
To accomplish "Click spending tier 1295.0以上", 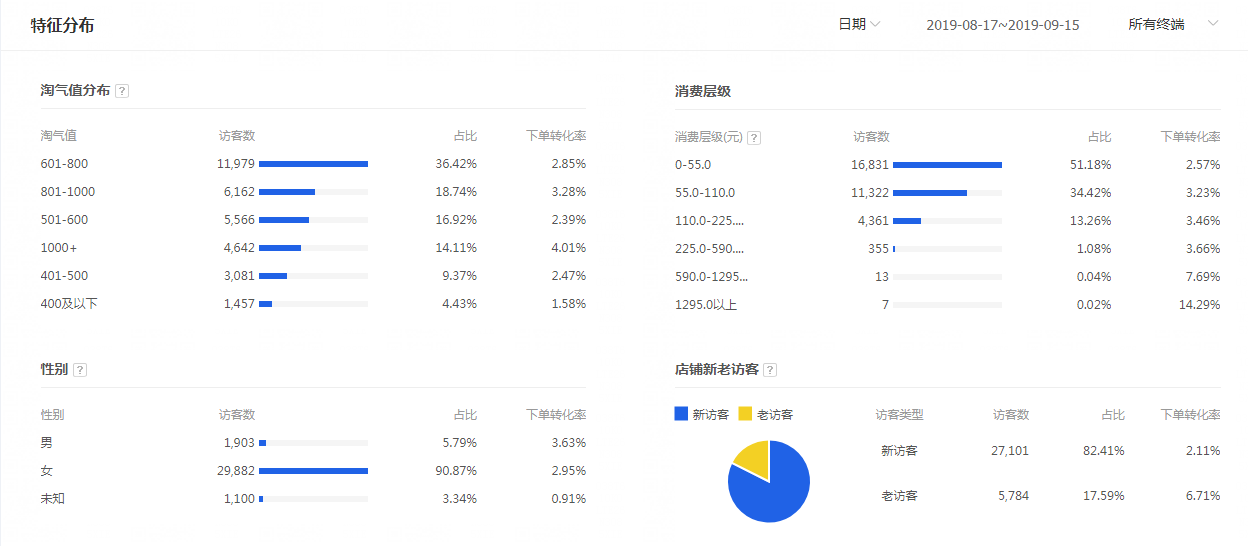I will click(x=706, y=305).
